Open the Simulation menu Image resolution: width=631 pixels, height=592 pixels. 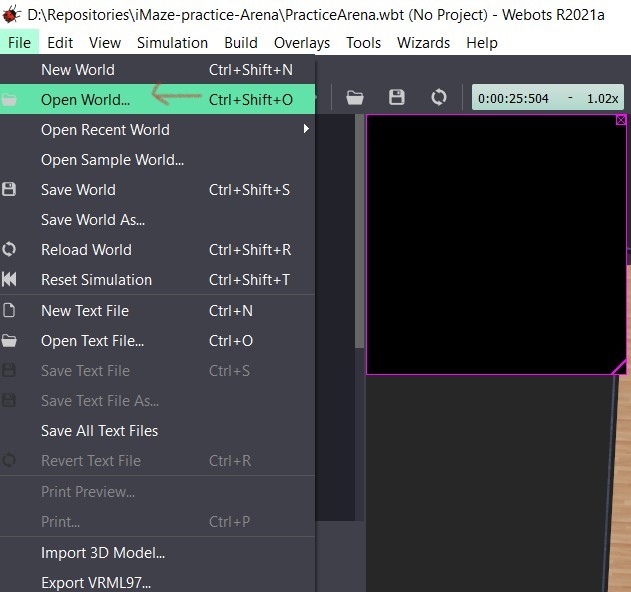point(172,42)
